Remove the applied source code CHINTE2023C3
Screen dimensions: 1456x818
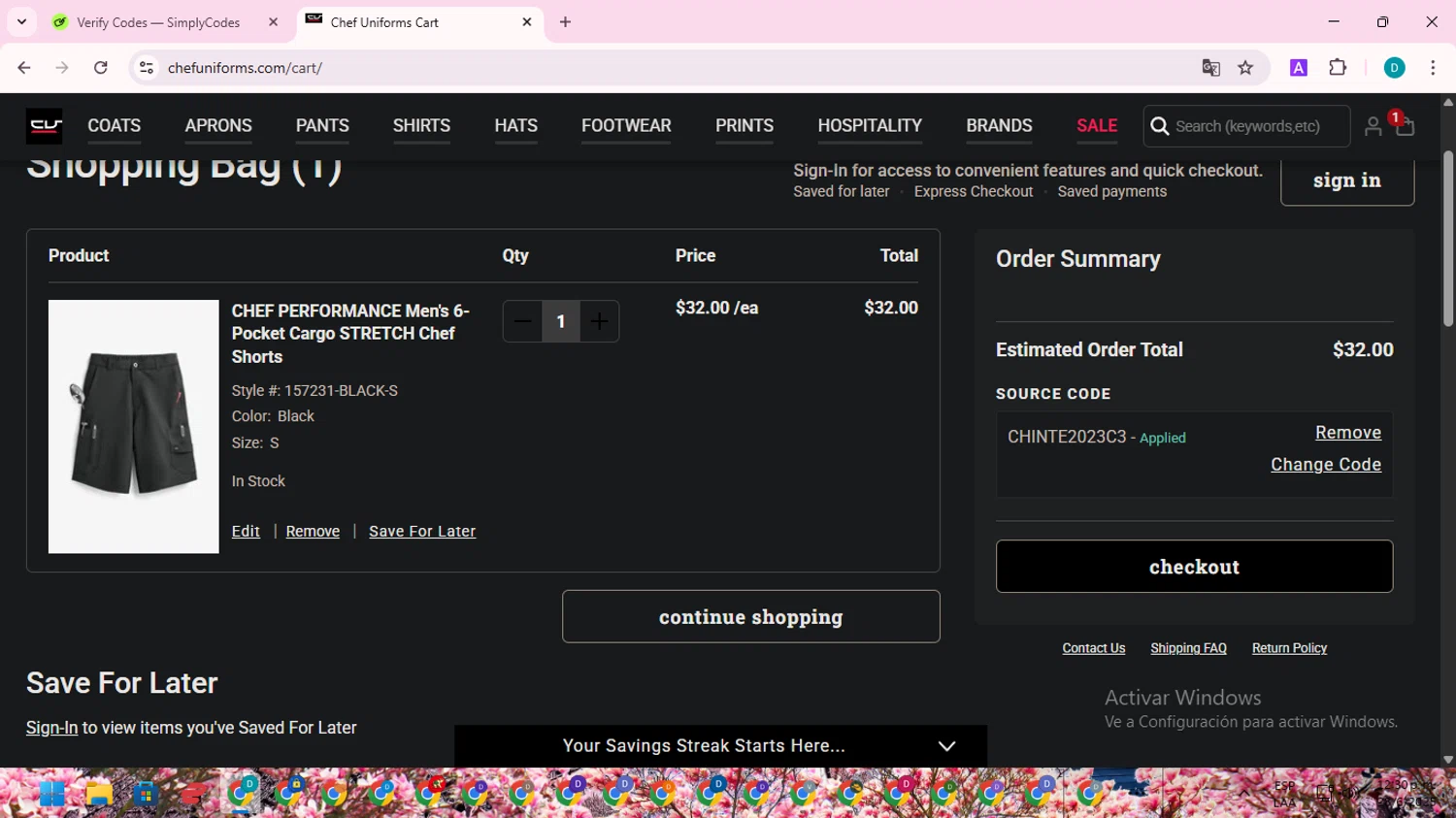[x=1348, y=433]
